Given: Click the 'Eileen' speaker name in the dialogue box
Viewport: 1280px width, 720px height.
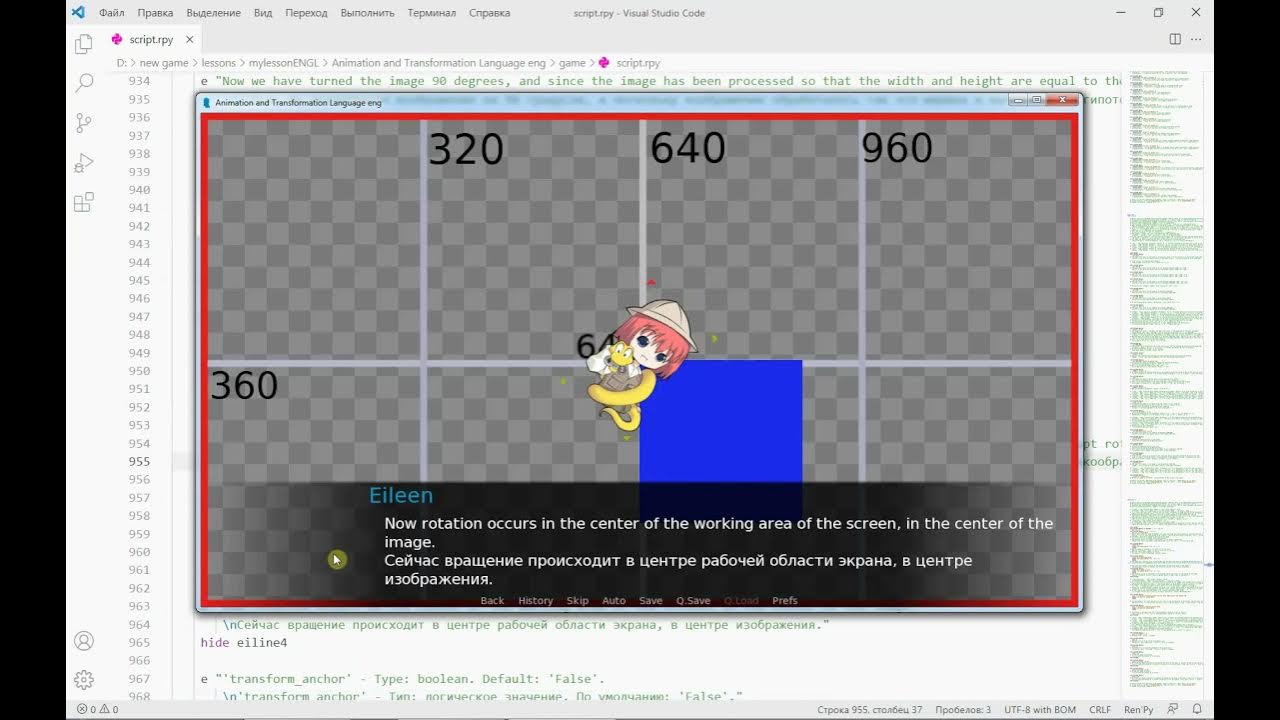Looking at the screenshot, I should [401, 495].
